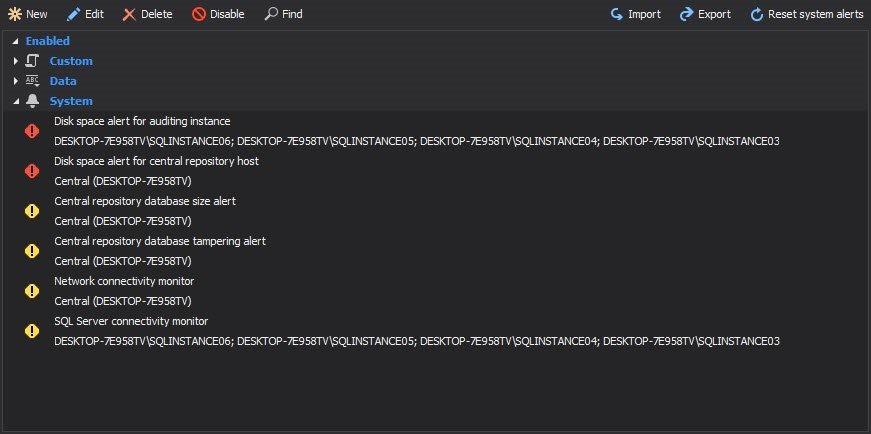Select the Data category label
This screenshot has width=871, height=434.
pyautogui.click(x=63, y=81)
